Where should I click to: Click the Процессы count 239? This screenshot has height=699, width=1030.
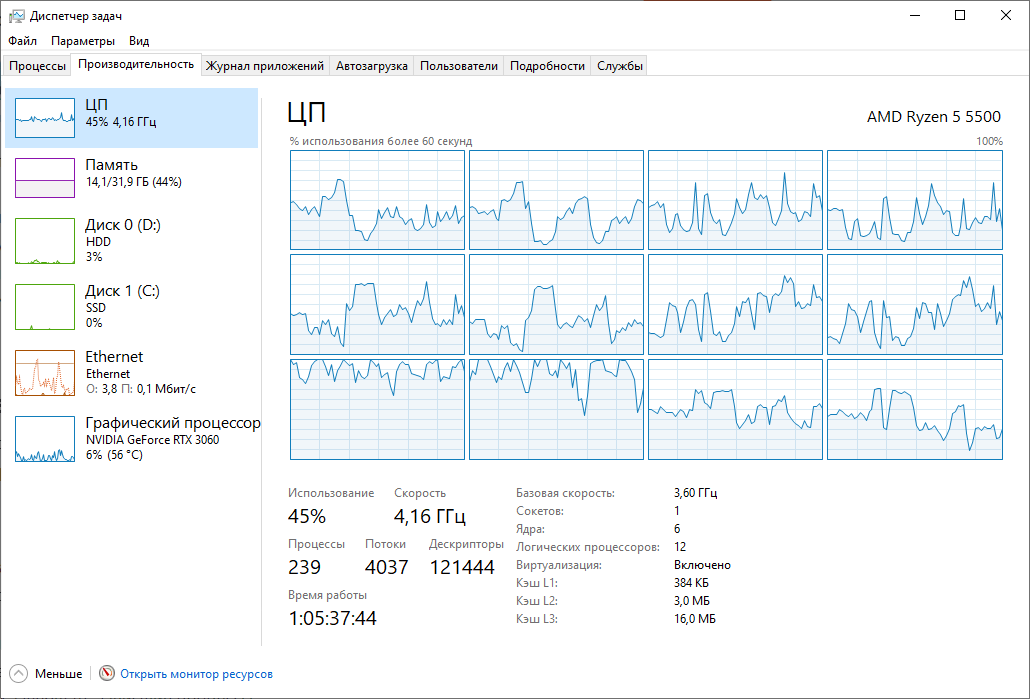tap(304, 567)
